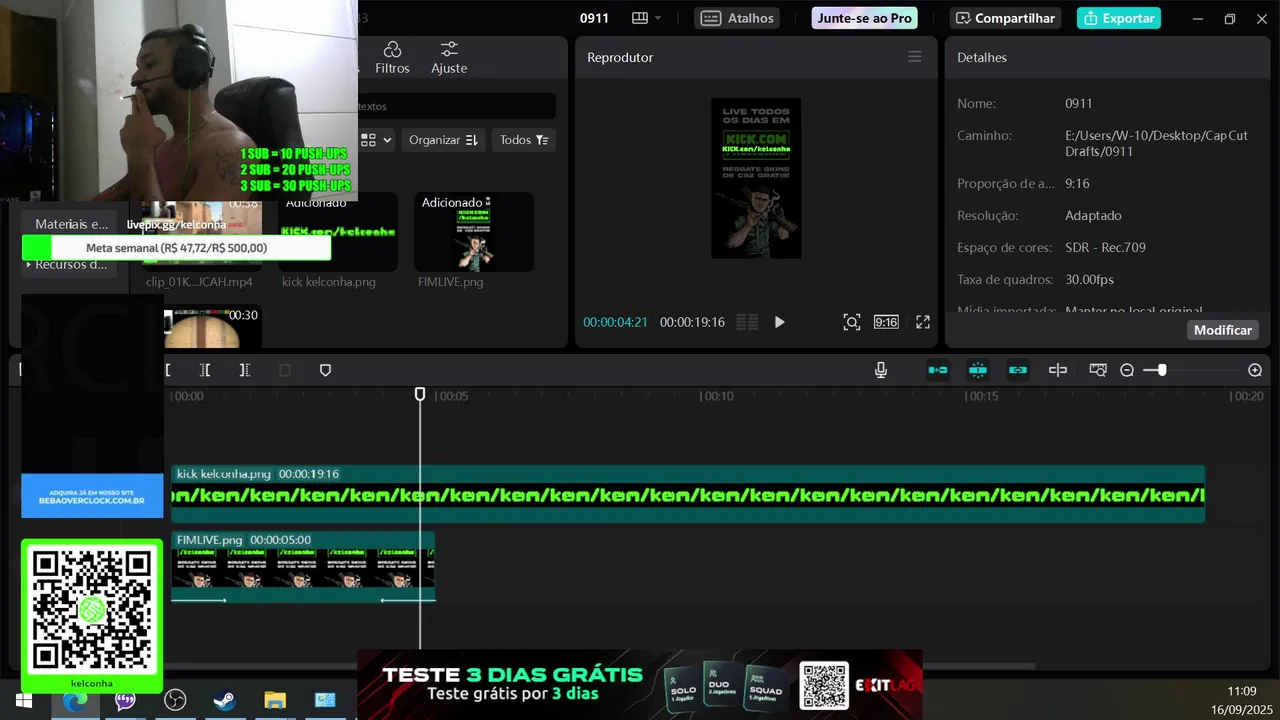Viewport: 1280px width, 720px height.
Task: Open the grid view mode dropdown
Action: coord(376,140)
